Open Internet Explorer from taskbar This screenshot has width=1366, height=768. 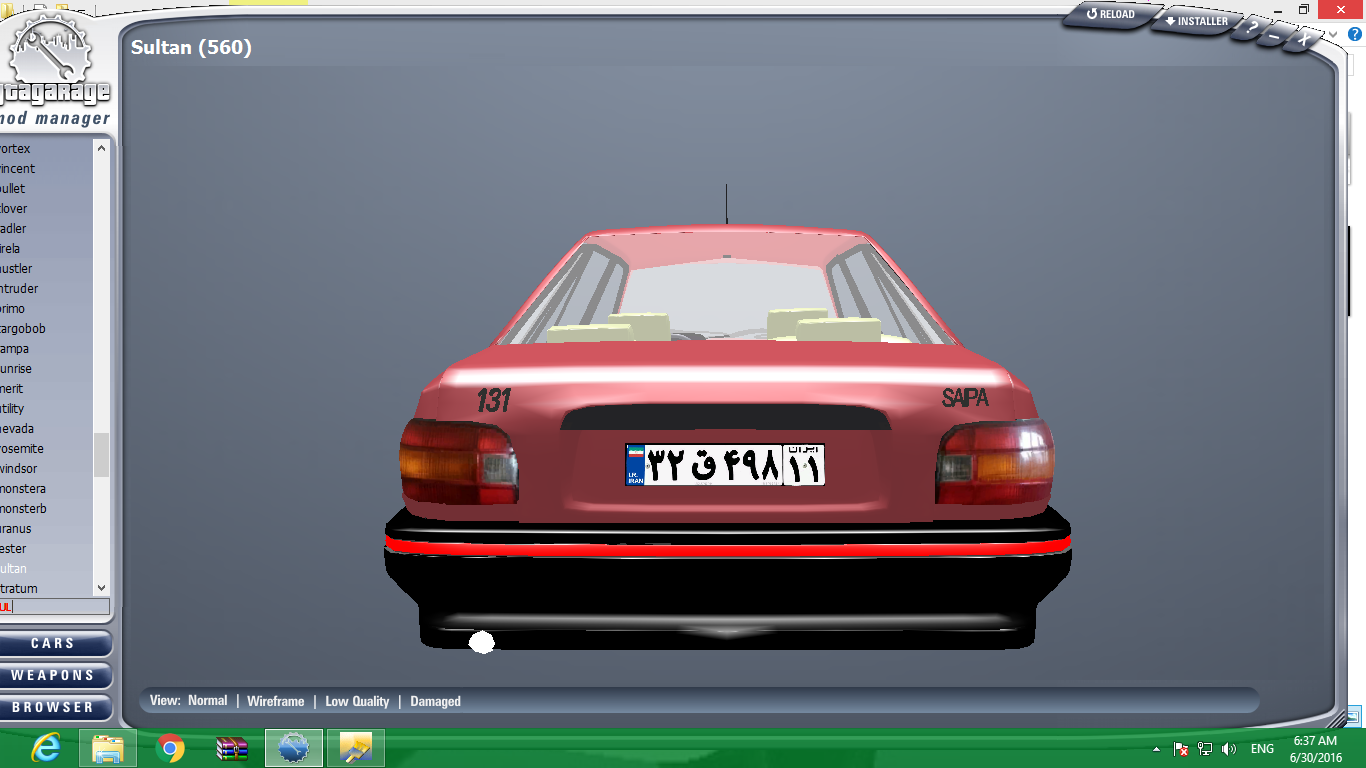pyautogui.click(x=45, y=748)
